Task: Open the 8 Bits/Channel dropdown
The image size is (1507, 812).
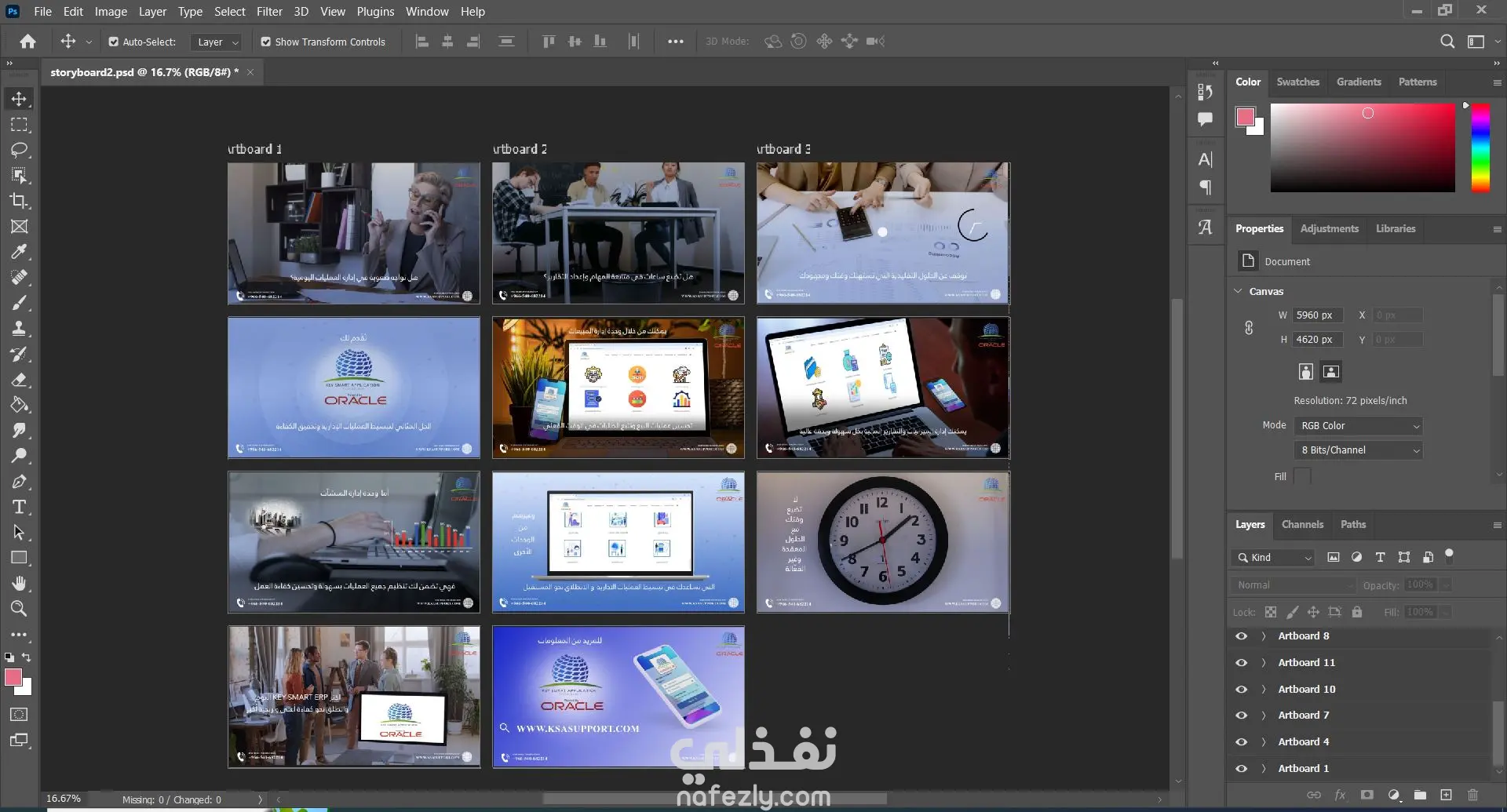Action: coord(1358,450)
